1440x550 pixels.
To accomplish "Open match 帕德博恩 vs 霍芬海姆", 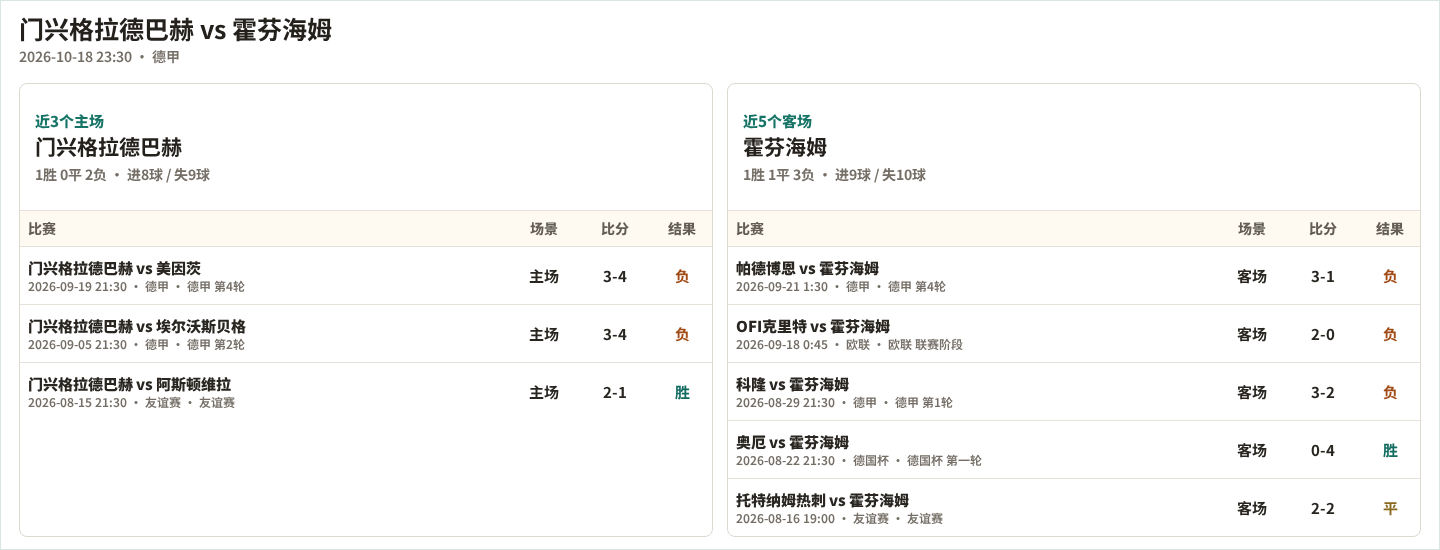I will pyautogui.click(x=807, y=268).
